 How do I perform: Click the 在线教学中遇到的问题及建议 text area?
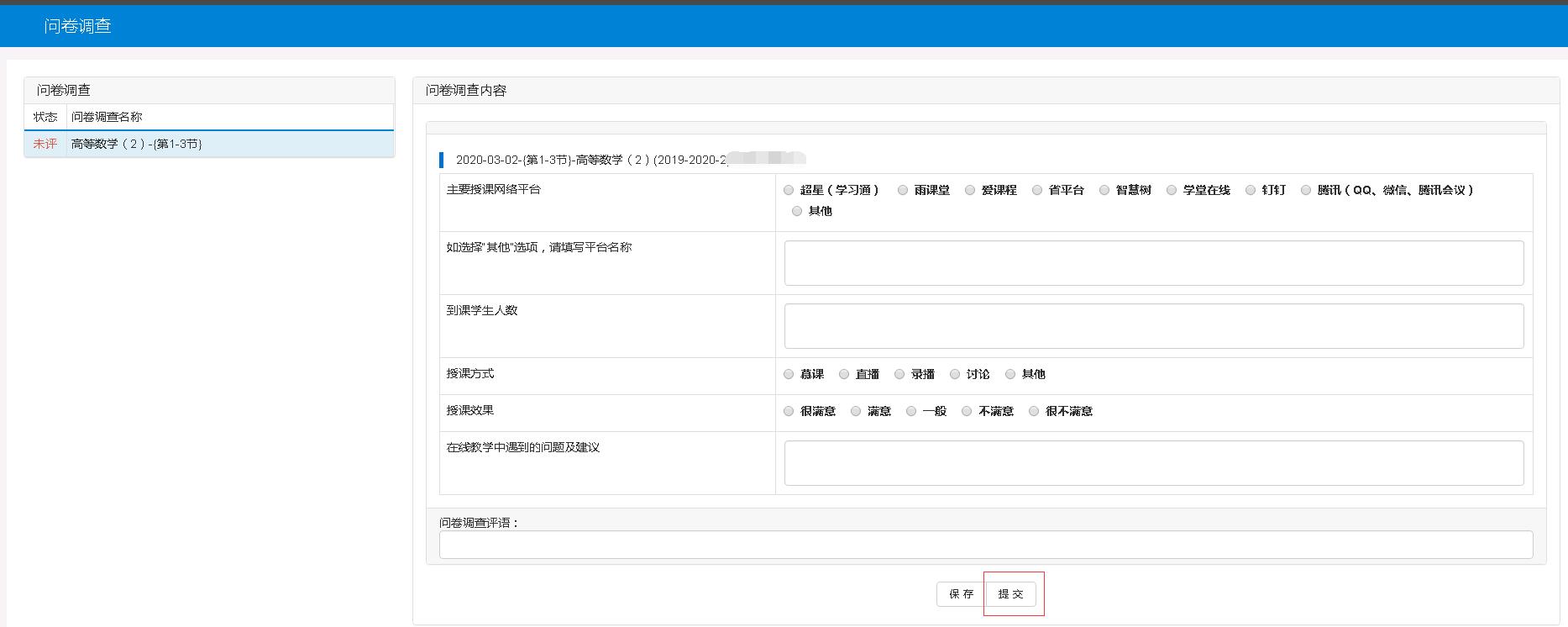1153,463
